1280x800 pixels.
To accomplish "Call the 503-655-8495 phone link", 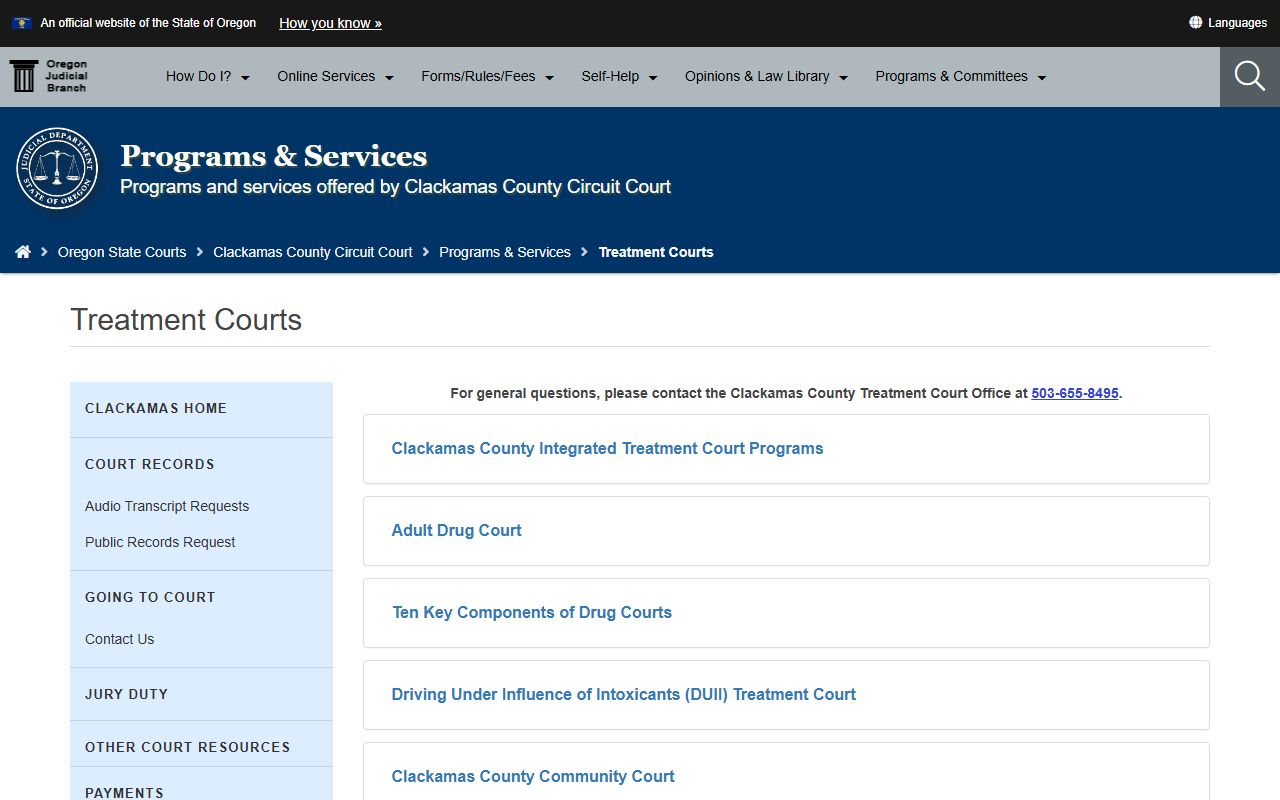I will coord(1075,393).
